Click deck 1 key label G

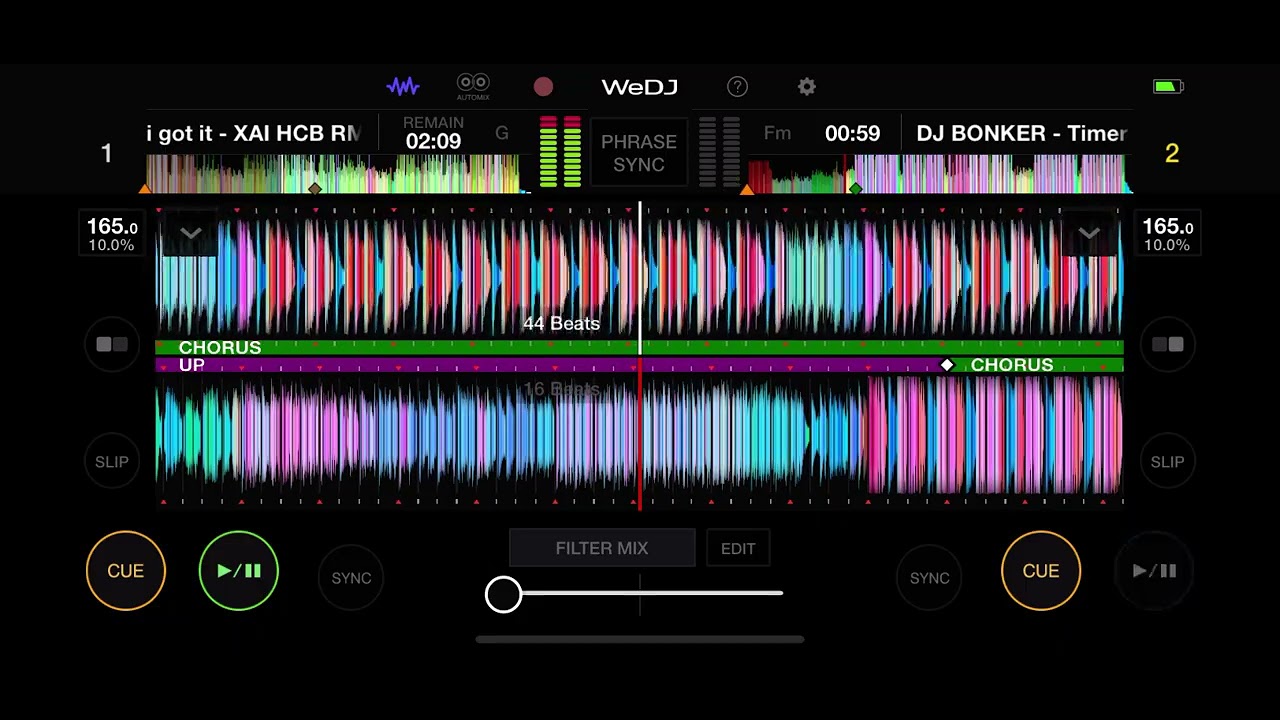click(x=502, y=133)
